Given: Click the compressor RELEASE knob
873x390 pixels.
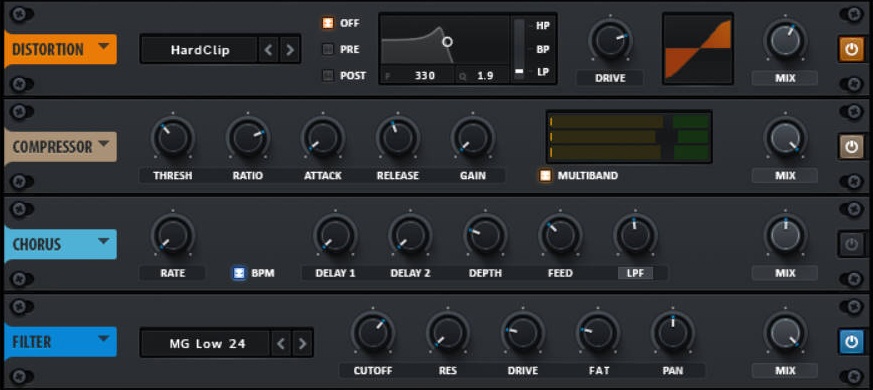Looking at the screenshot, I should [398, 138].
